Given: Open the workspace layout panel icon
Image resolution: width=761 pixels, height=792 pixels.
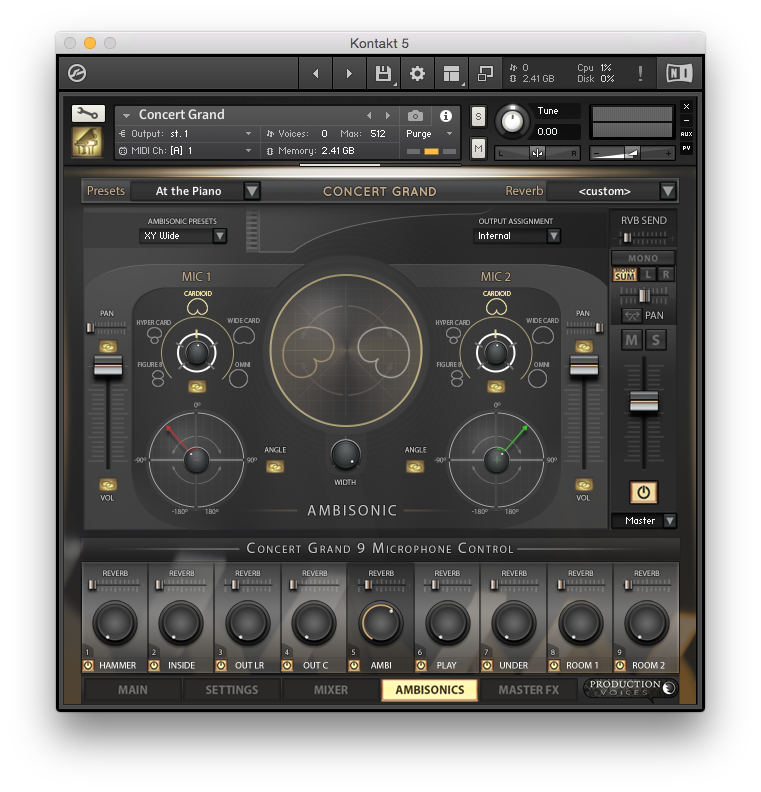Looking at the screenshot, I should pyautogui.click(x=451, y=74).
